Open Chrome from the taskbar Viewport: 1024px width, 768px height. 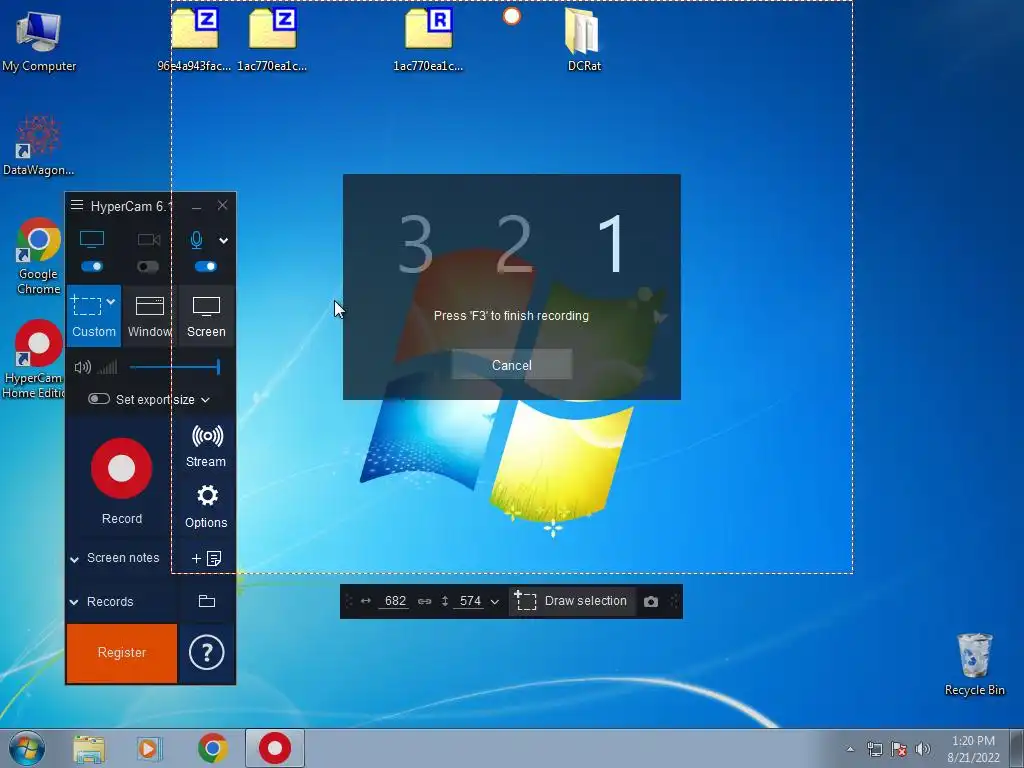213,748
